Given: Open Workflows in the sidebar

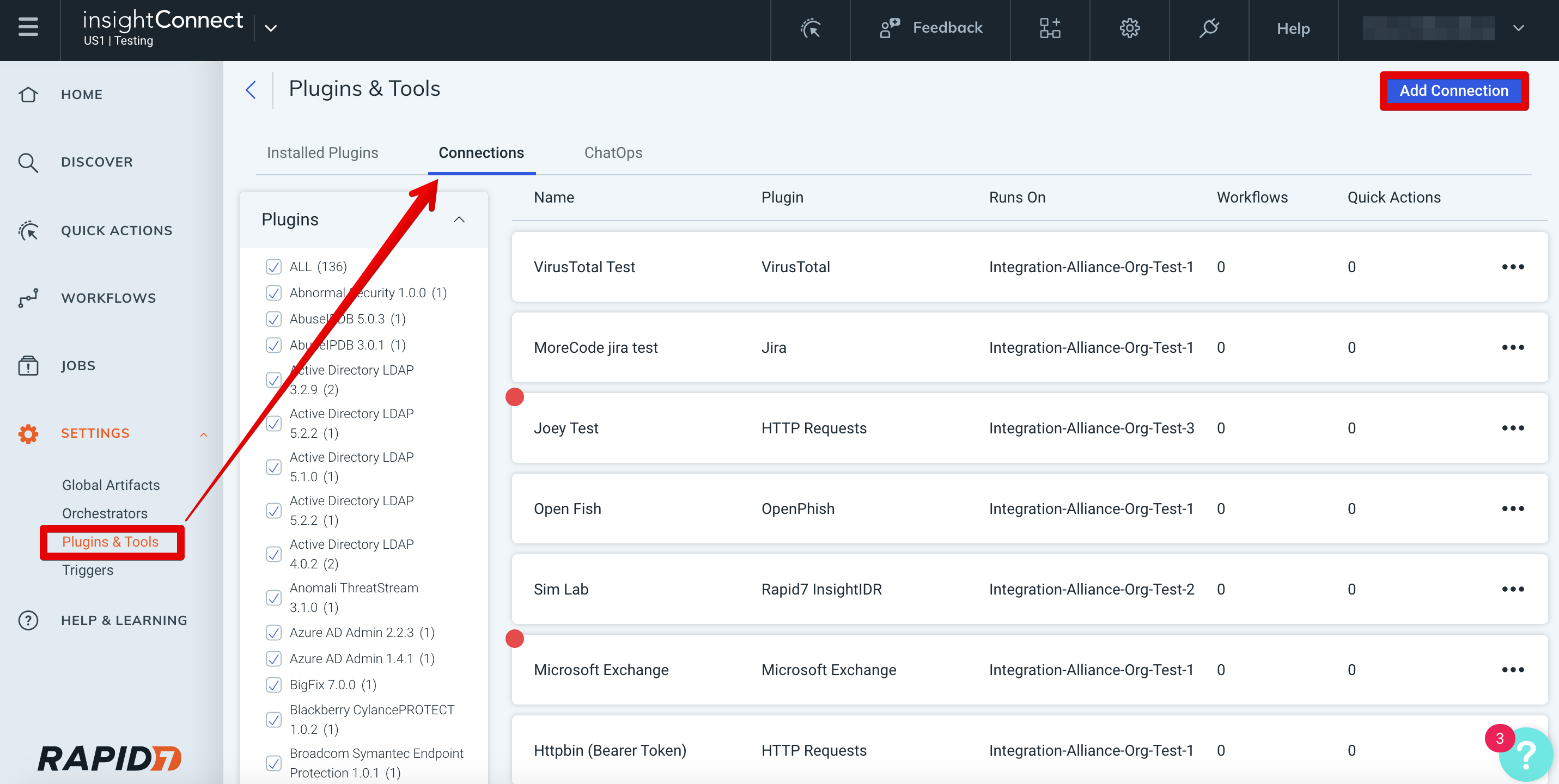Looking at the screenshot, I should click(x=109, y=298).
